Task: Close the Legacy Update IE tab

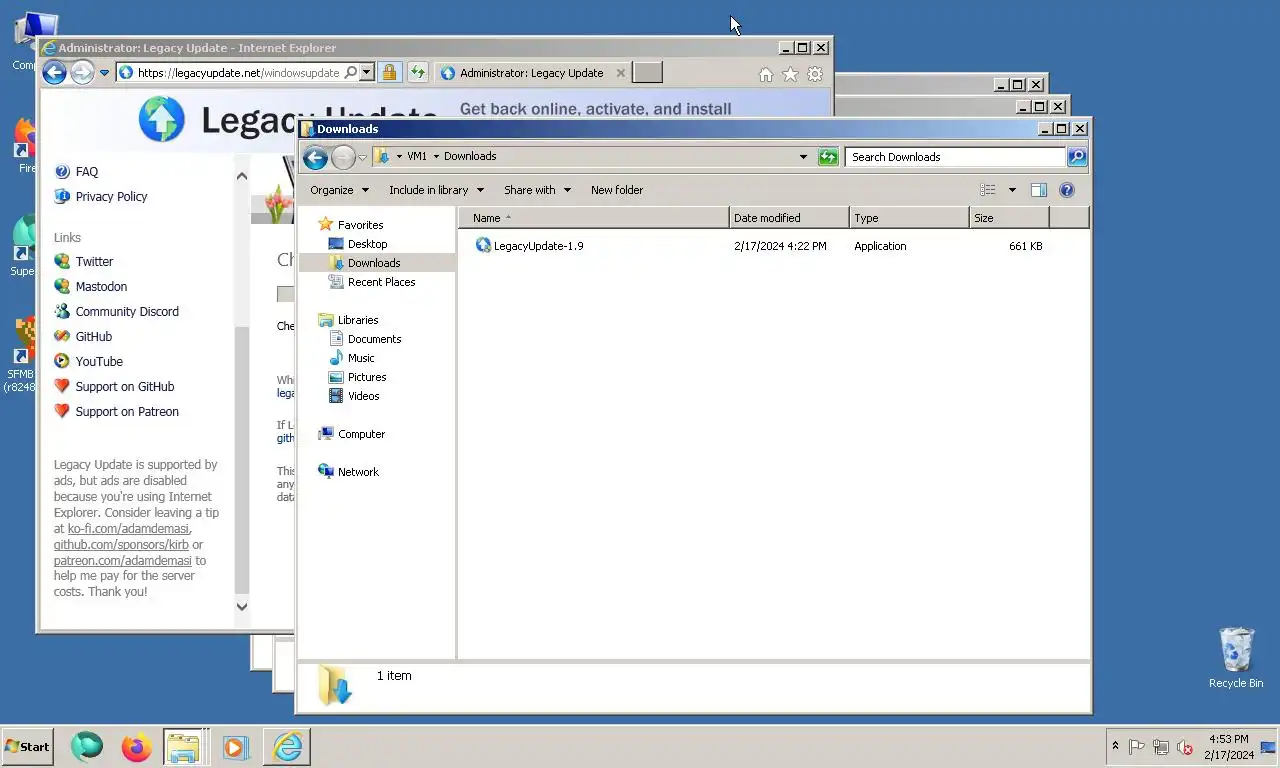Action: [x=621, y=73]
